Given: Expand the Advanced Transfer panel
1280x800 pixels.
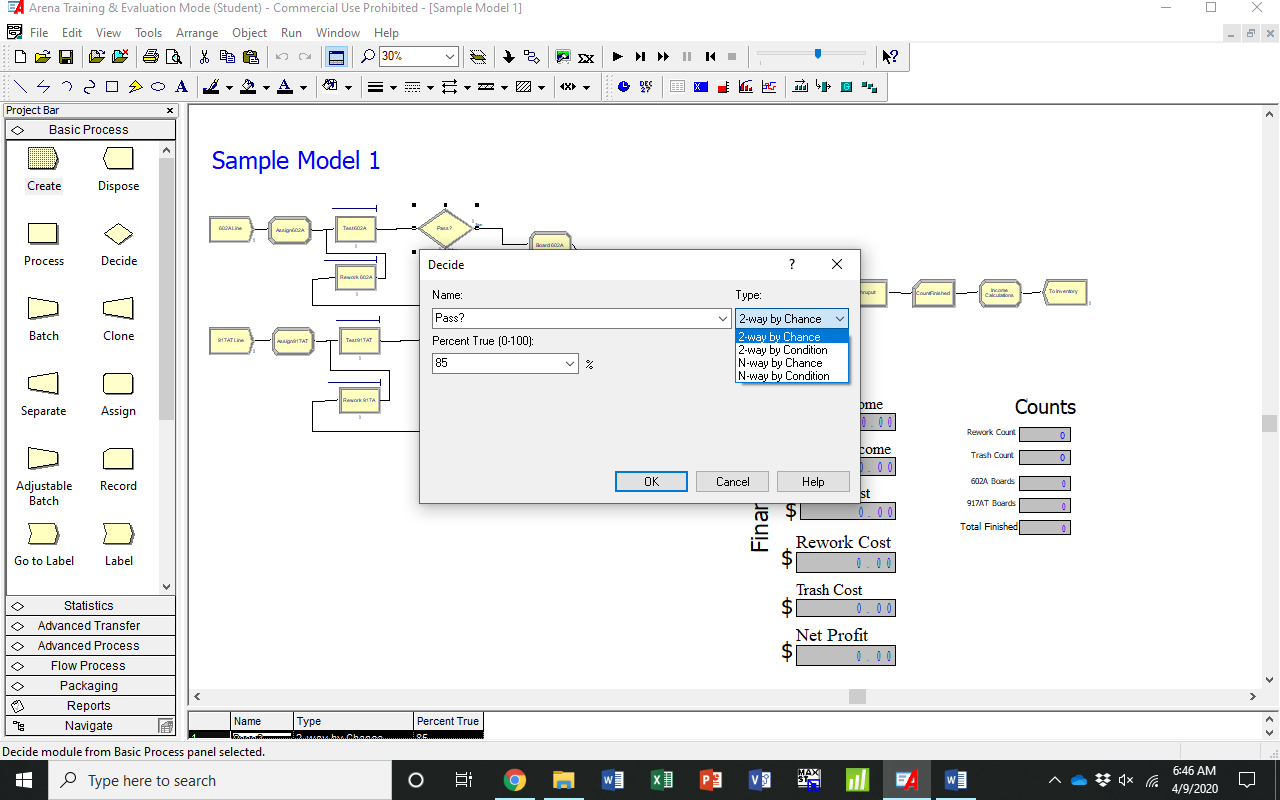Looking at the screenshot, I should [90, 625].
